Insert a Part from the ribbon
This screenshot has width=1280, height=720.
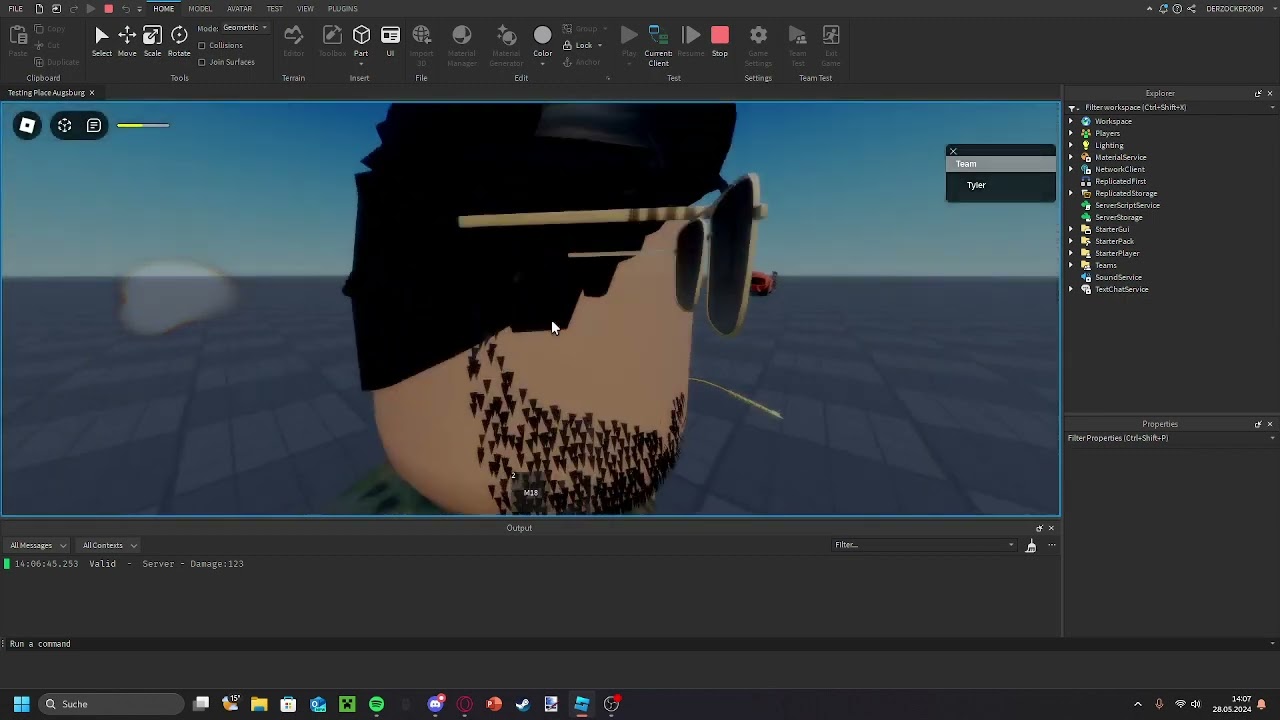click(x=361, y=40)
